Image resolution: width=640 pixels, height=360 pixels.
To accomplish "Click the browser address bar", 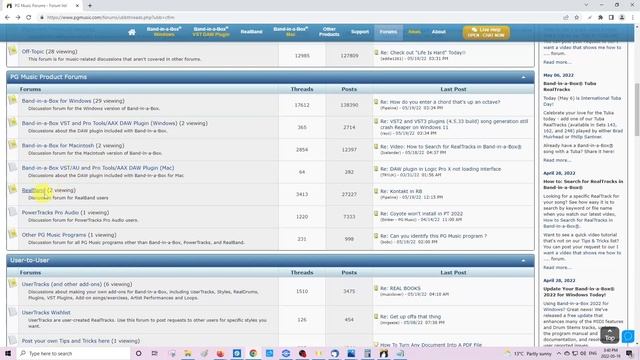I will (302, 18).
